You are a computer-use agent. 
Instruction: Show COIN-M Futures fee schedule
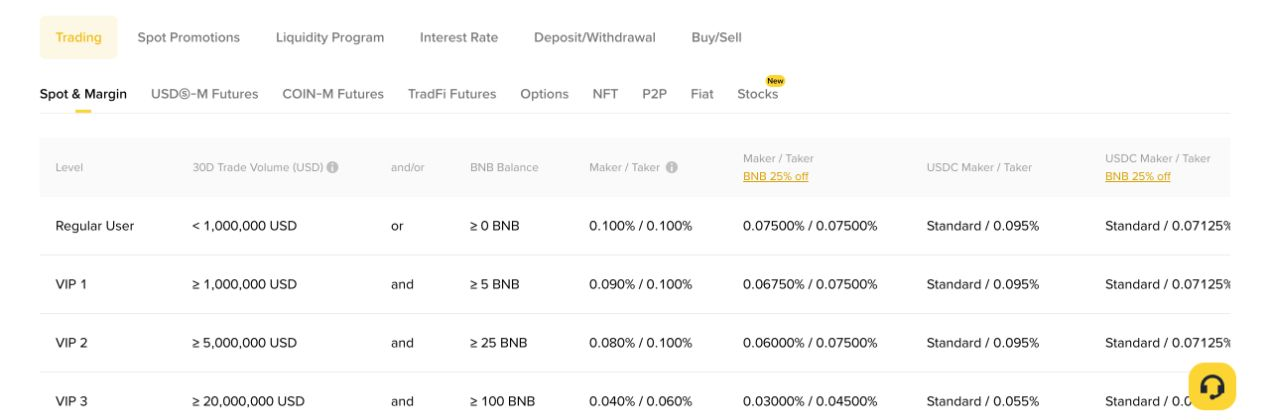(x=333, y=93)
